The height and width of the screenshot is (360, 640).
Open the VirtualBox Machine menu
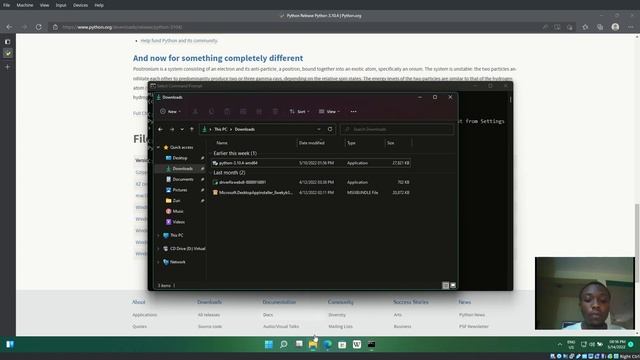coord(25,5)
